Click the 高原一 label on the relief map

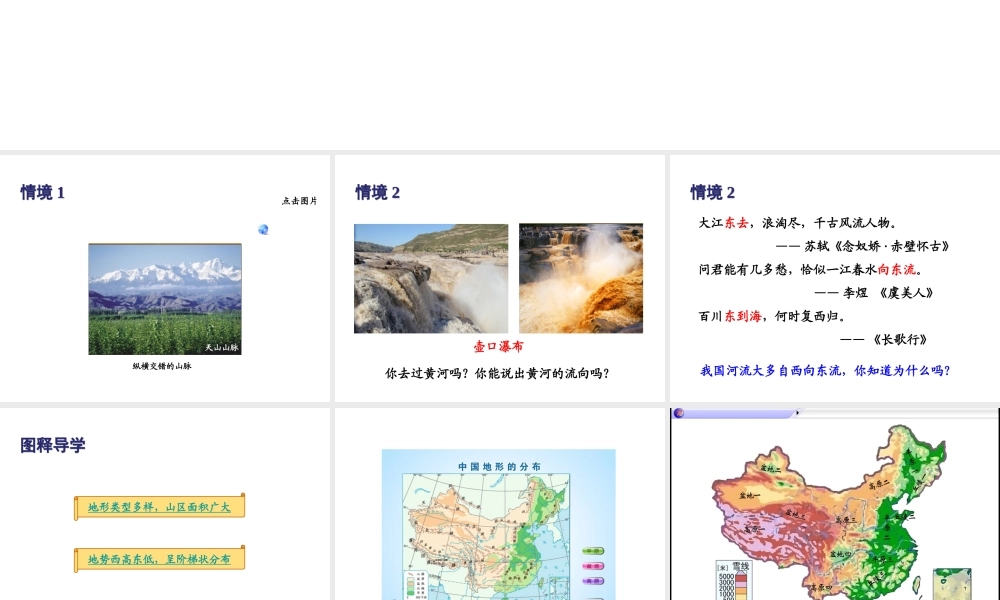(x=755, y=529)
